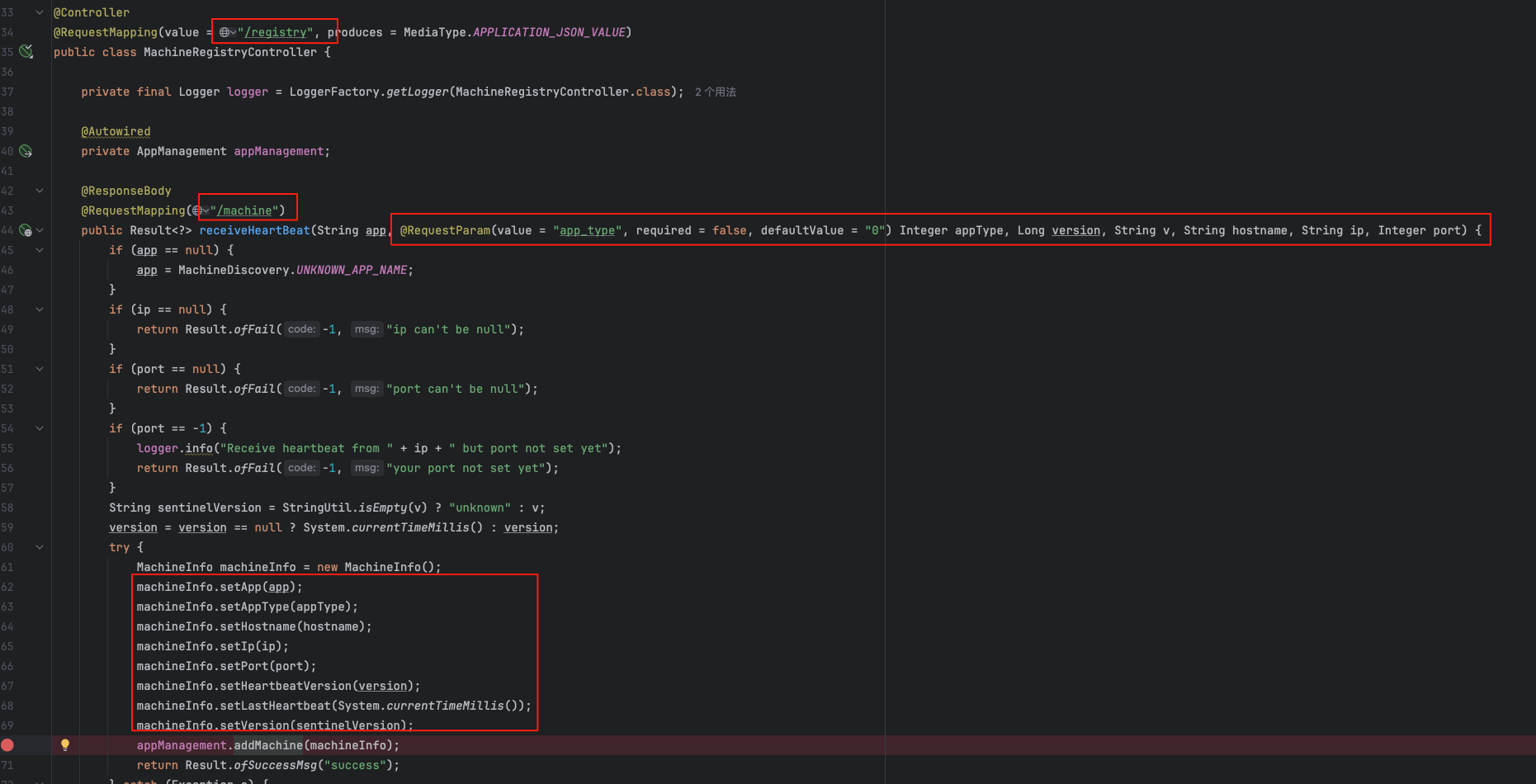Collapse the "if (port == null)" block
1536x784 pixels.
point(40,369)
